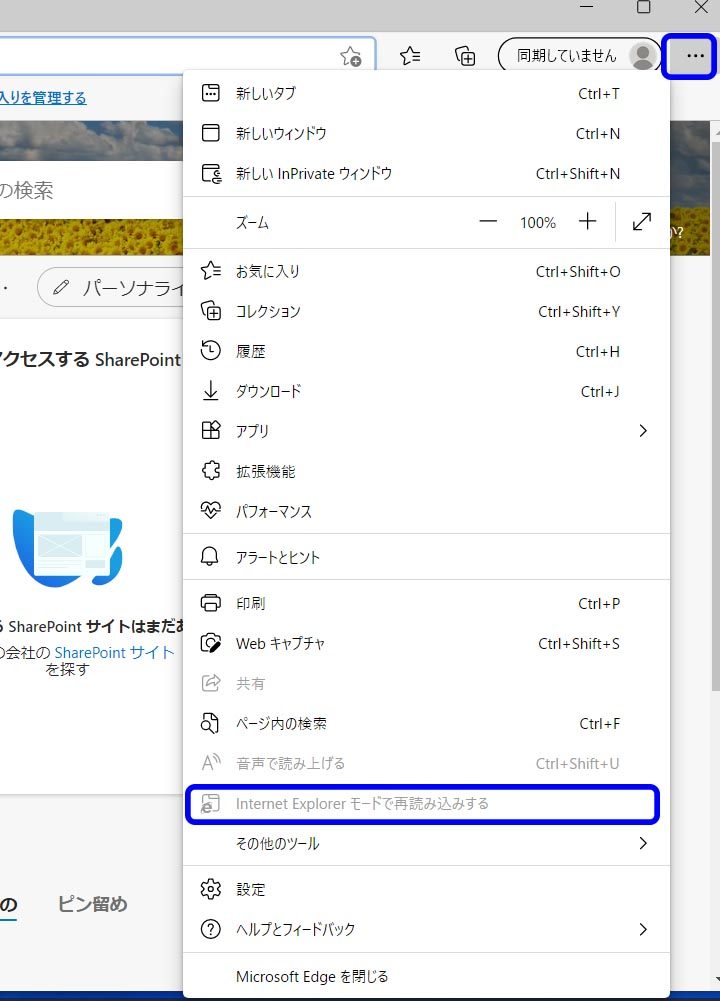Click the clock icon beside 履歴
The height and width of the screenshot is (1001, 720).
pyautogui.click(x=211, y=350)
